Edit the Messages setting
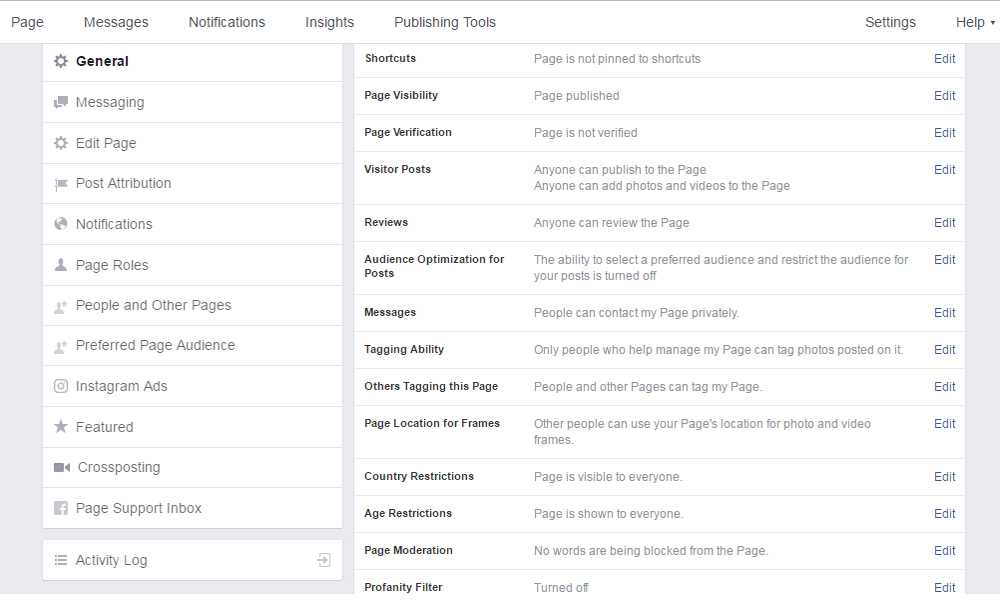 (945, 313)
